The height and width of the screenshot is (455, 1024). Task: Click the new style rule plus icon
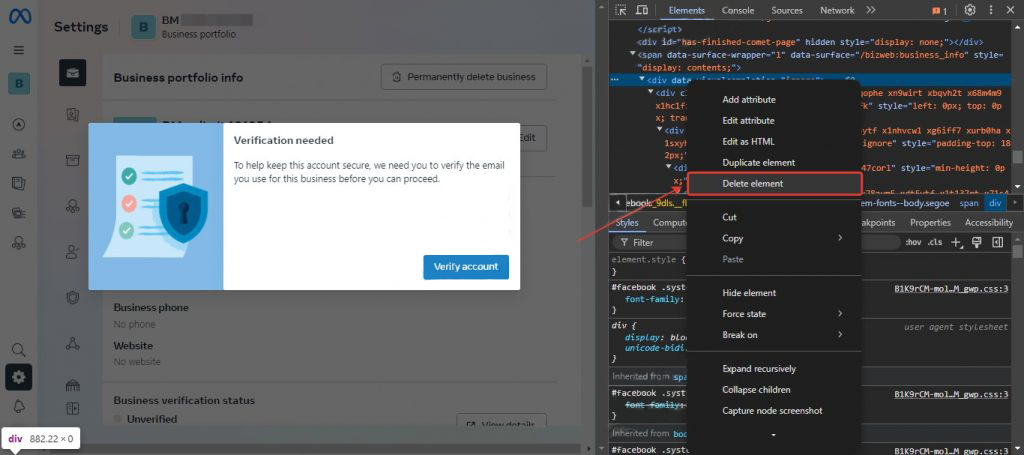pyautogui.click(x=956, y=242)
